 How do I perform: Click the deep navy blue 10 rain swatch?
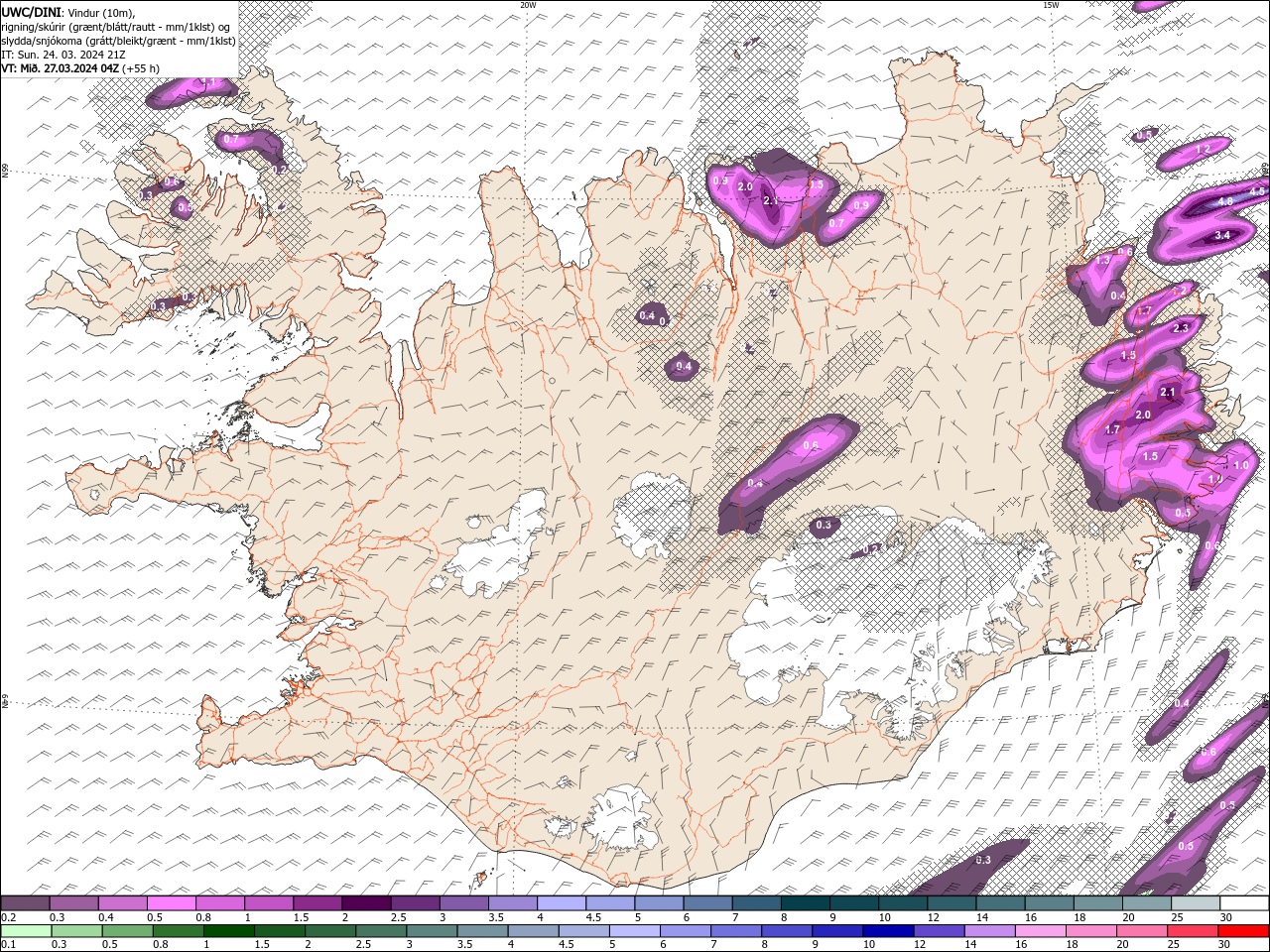coord(888,930)
